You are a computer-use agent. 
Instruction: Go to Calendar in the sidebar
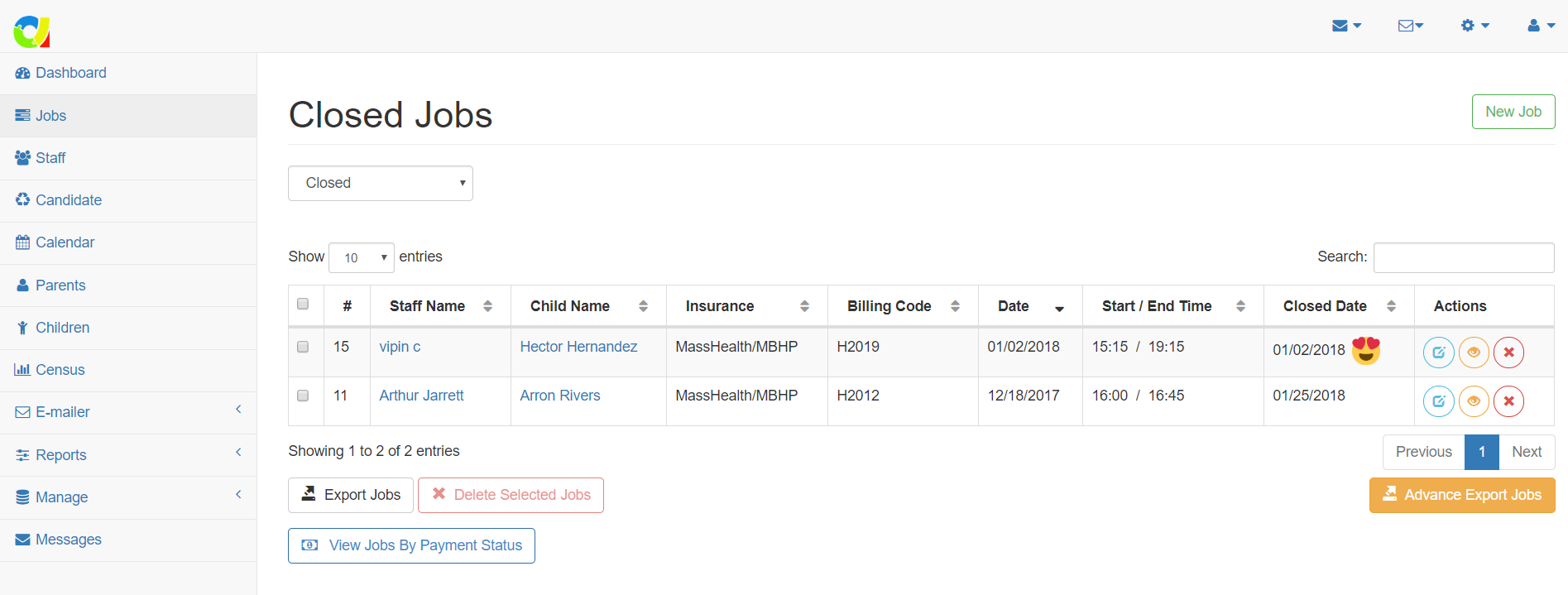[x=65, y=242]
